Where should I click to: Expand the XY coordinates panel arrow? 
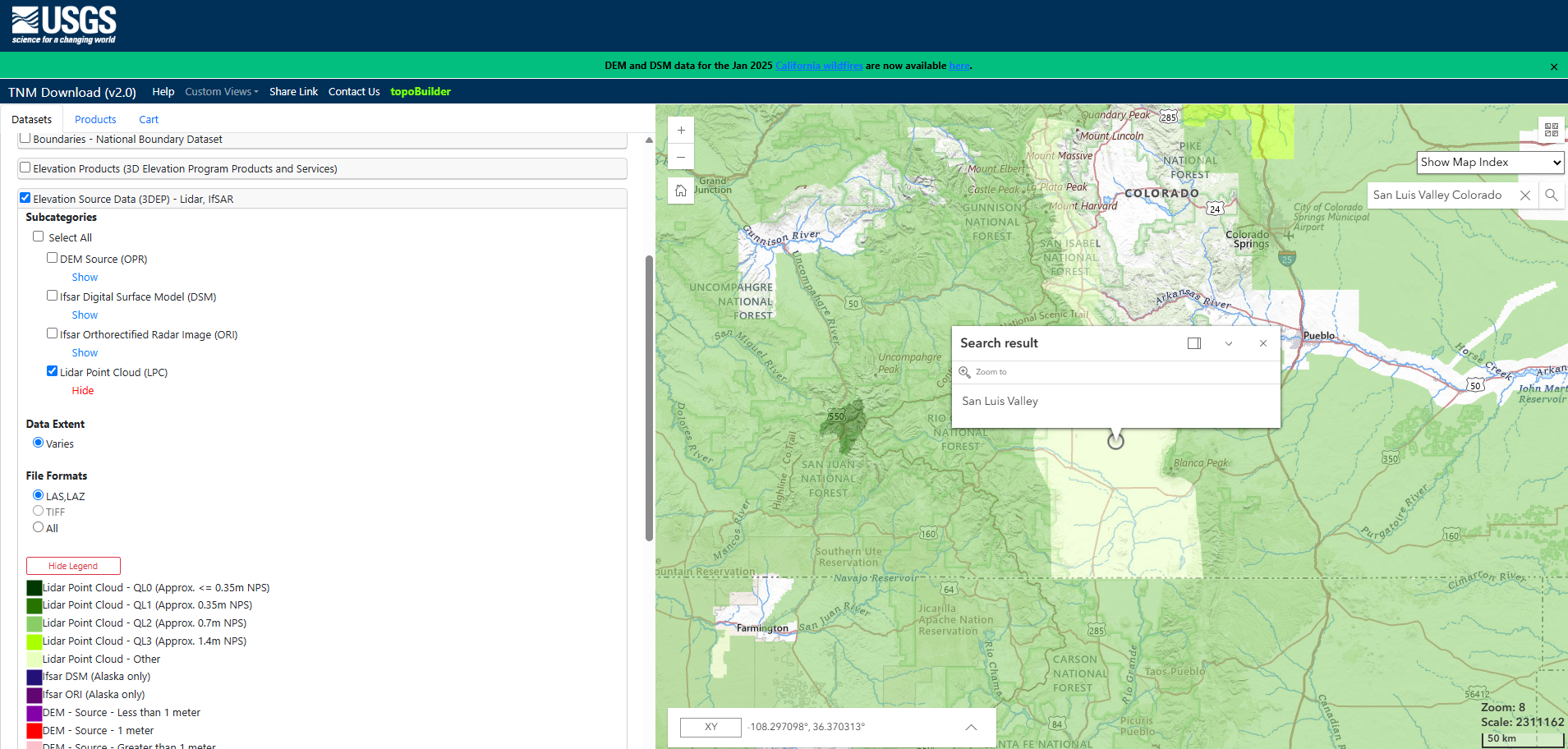[971, 728]
